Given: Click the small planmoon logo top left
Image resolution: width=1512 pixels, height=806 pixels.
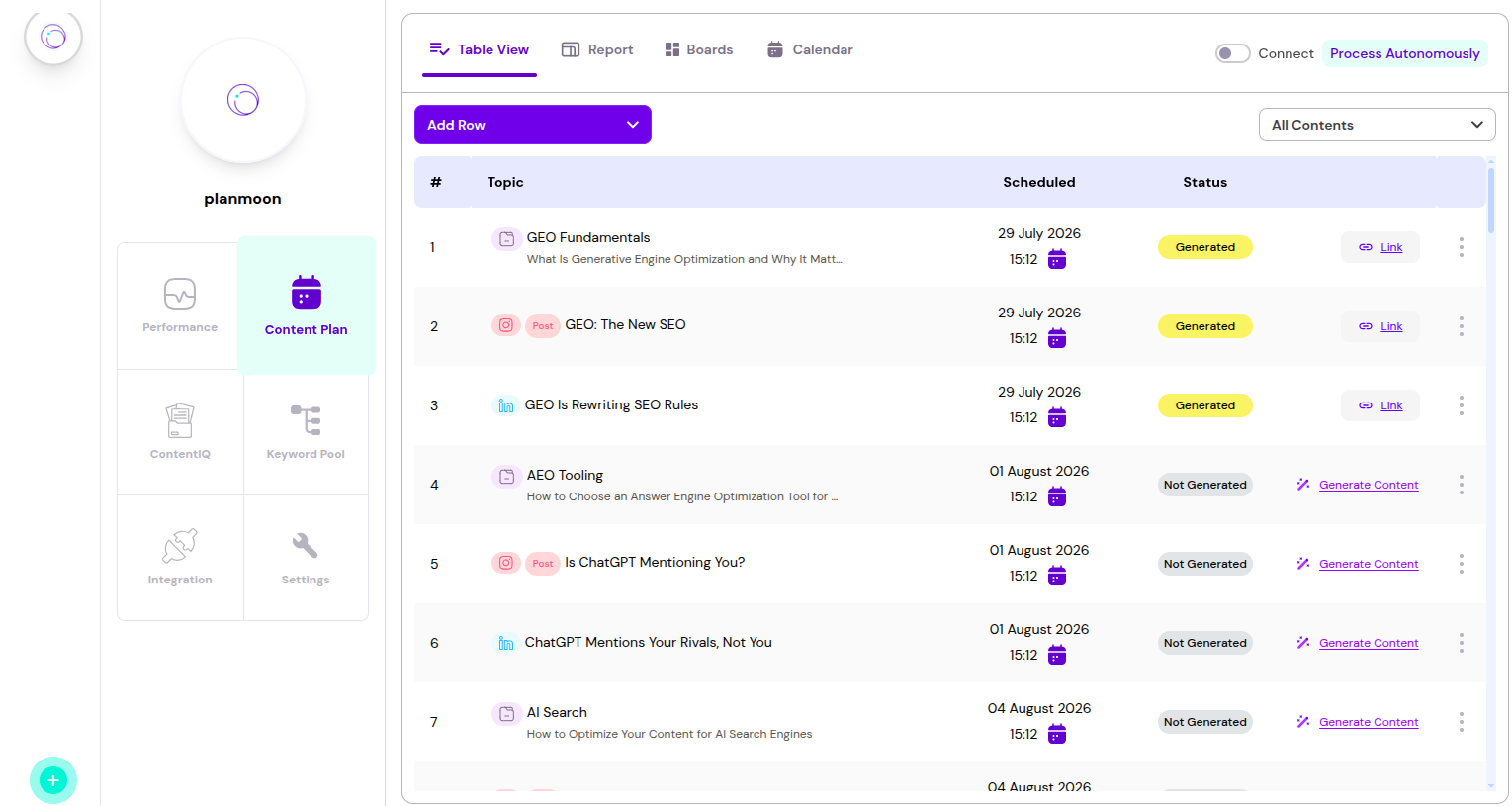Looking at the screenshot, I should point(53,37).
